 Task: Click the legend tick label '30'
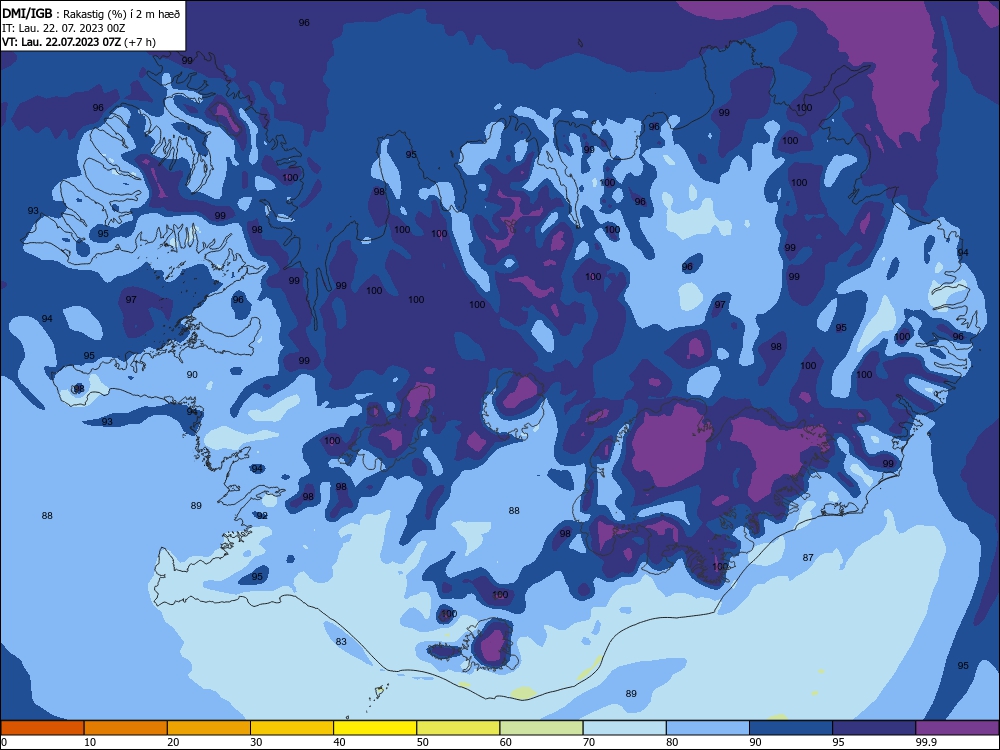(256, 742)
